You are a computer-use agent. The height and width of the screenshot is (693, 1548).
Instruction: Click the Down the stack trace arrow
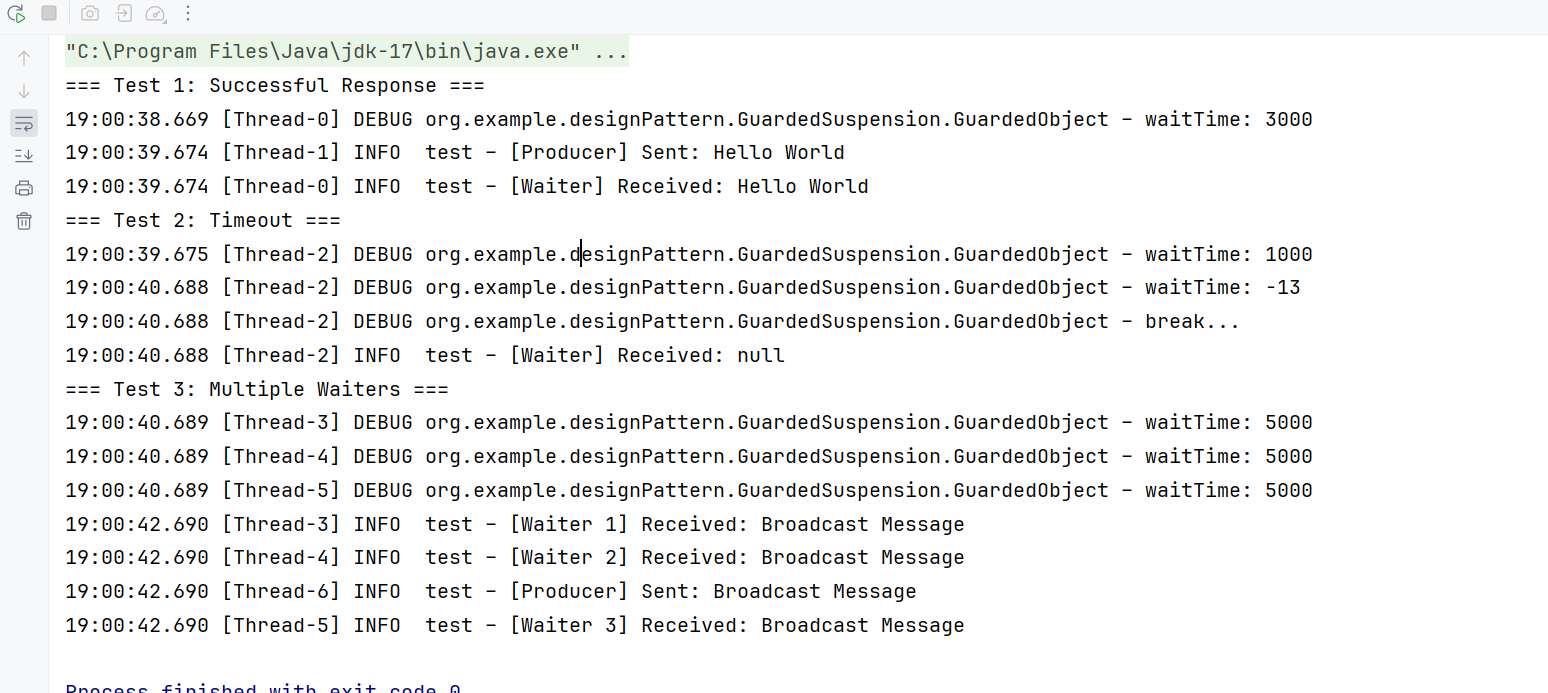[24, 91]
